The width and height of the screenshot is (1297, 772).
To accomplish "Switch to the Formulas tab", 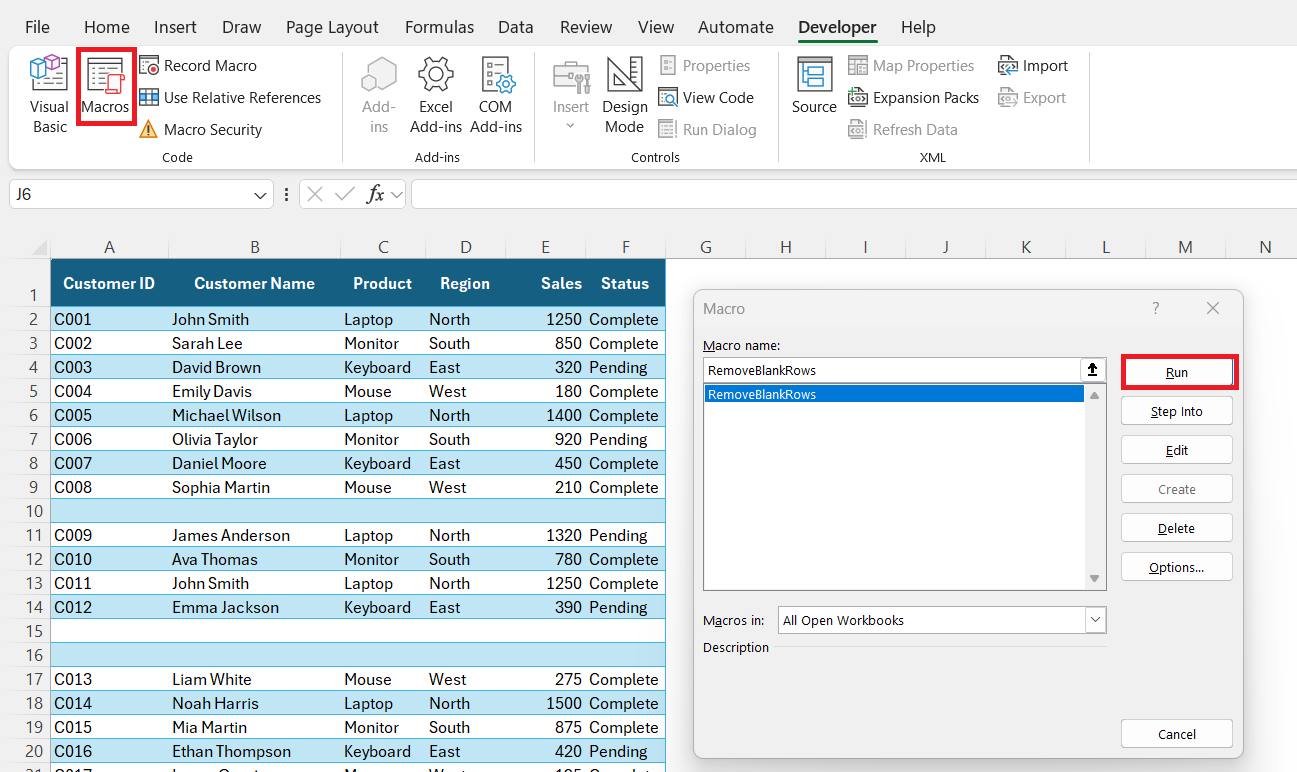I will 437,27.
